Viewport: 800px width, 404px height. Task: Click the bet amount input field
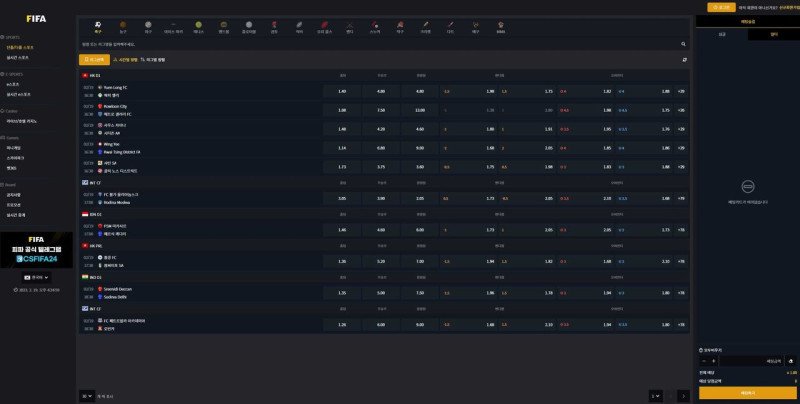[x=752, y=361]
